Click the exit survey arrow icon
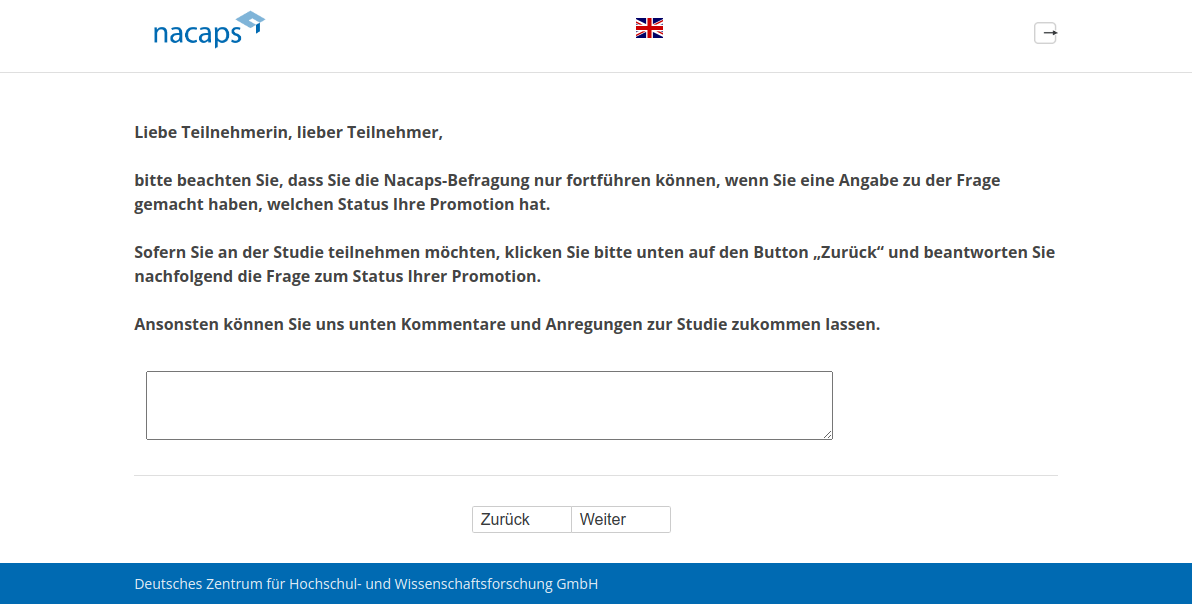Screen dimensions: 1192x613 pos(1045,33)
